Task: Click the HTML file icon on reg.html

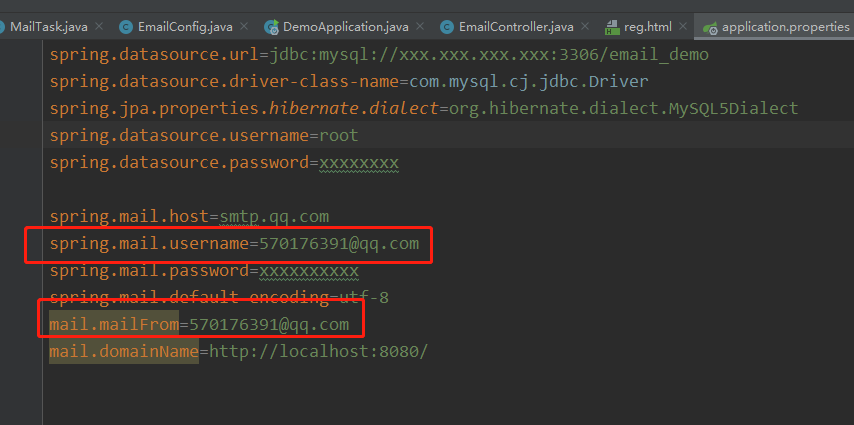Action: [x=612, y=27]
